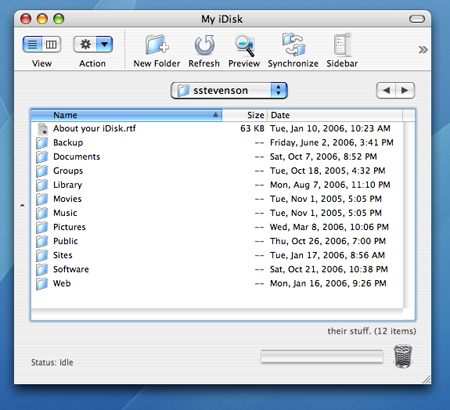The height and width of the screenshot is (410, 450).
Task: Click date Sat, Oct 7, 2006, 8:52 PM
Action: 323,157
